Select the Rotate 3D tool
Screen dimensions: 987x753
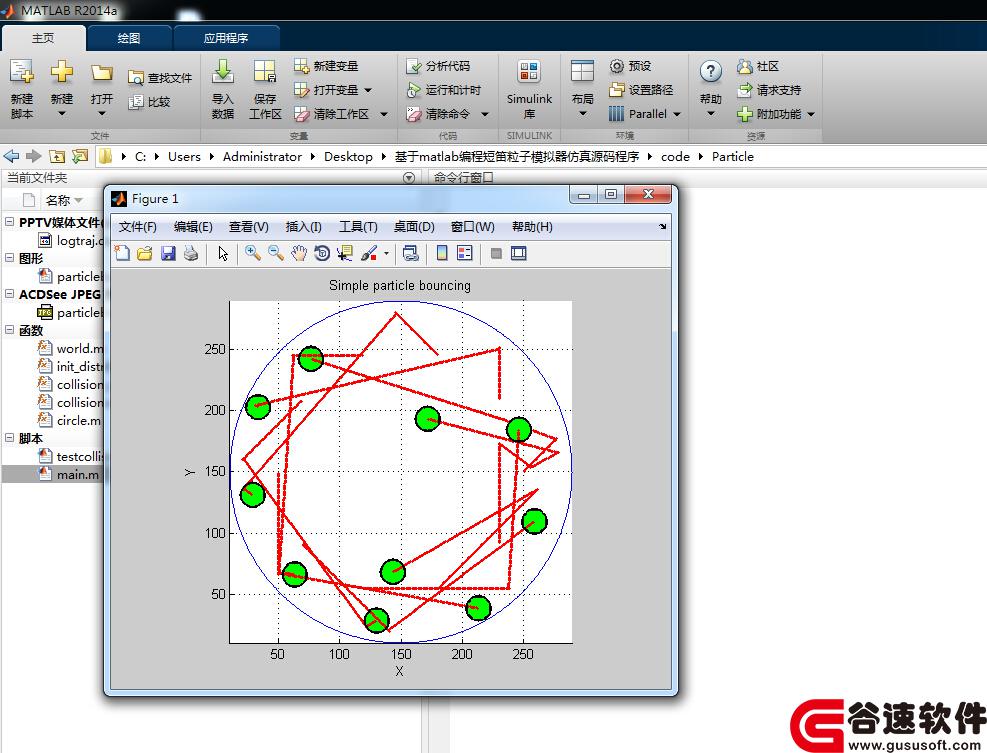(322, 253)
